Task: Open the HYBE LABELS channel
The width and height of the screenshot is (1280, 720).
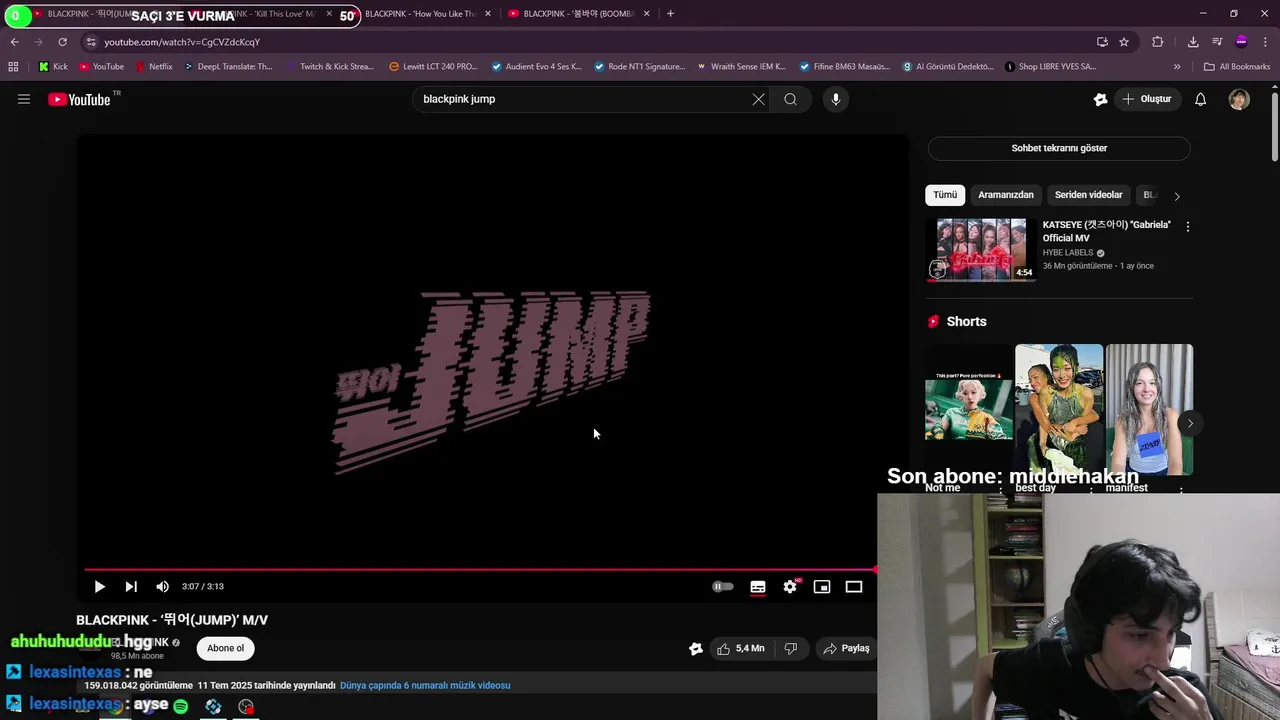Action: [x=1068, y=253]
